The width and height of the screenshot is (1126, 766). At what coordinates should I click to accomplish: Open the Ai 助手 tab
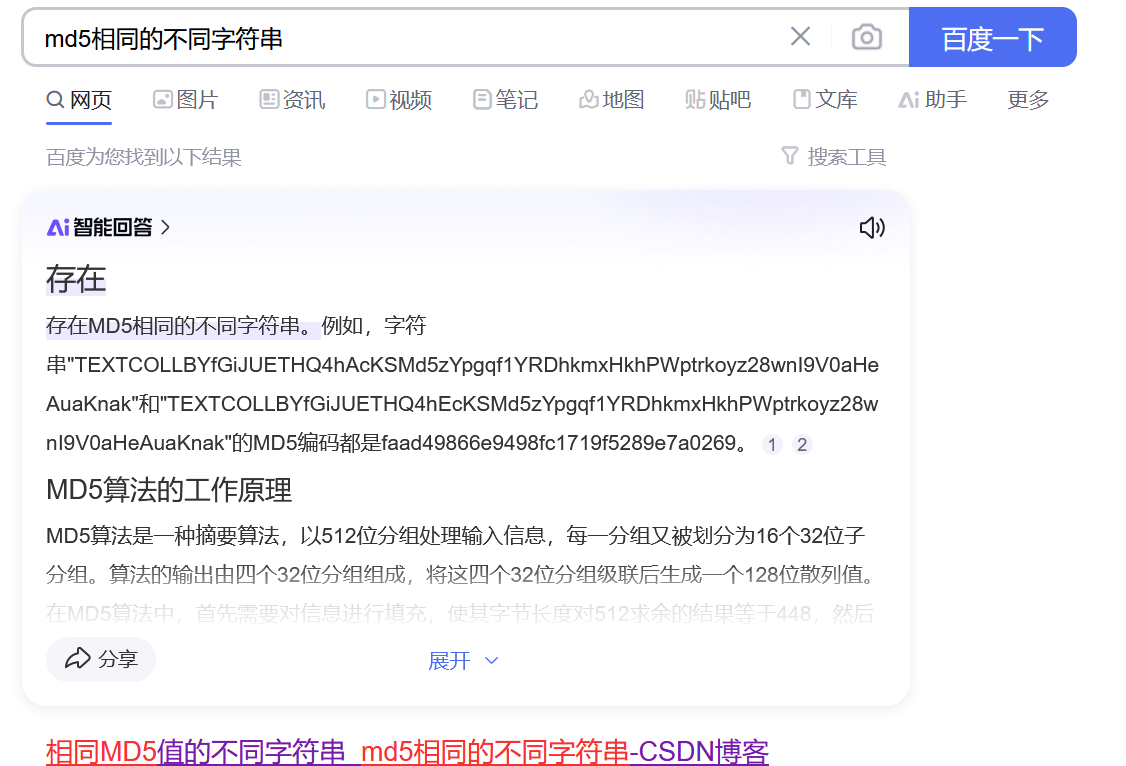(932, 100)
